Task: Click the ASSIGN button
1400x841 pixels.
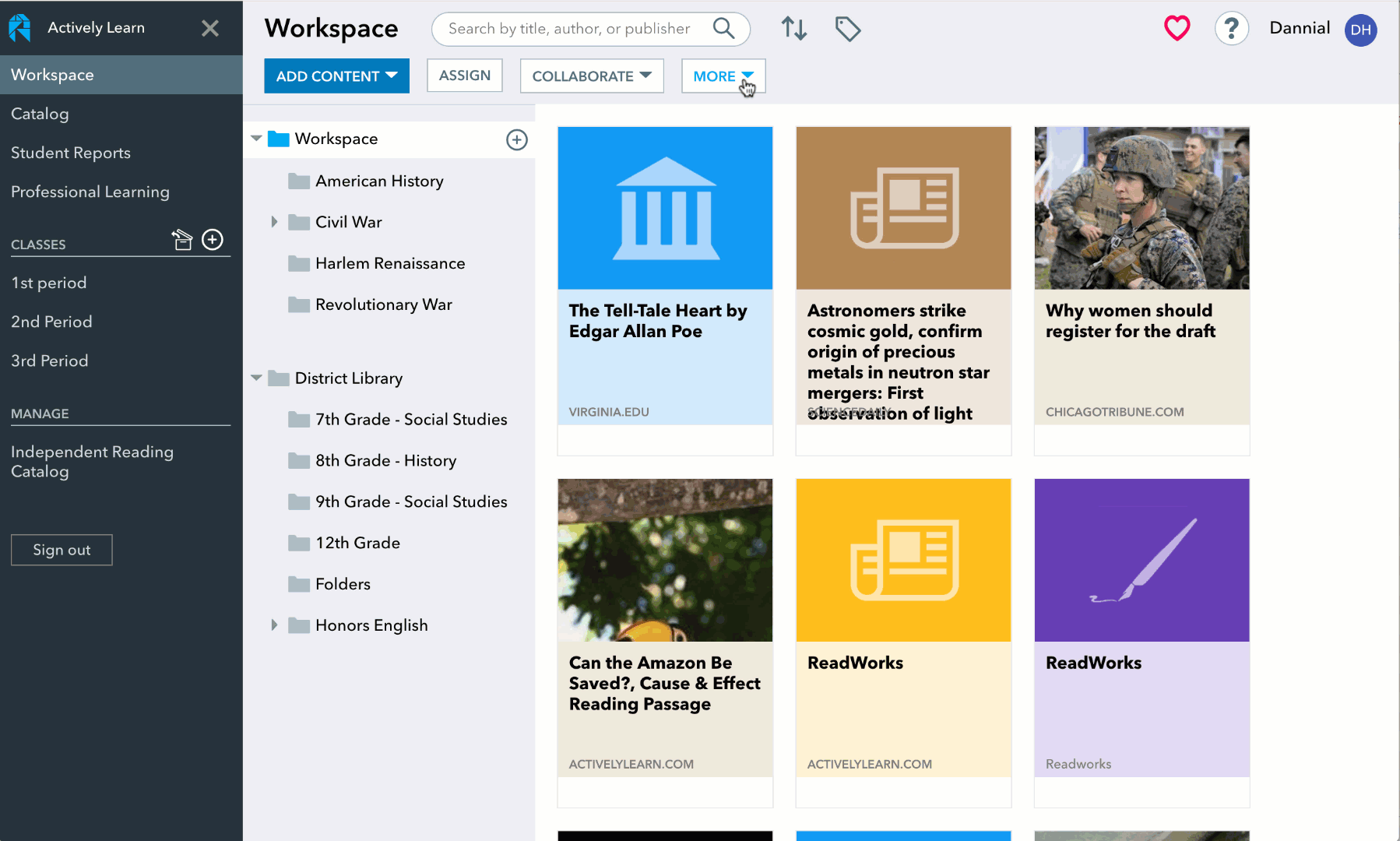Action: pos(465,76)
